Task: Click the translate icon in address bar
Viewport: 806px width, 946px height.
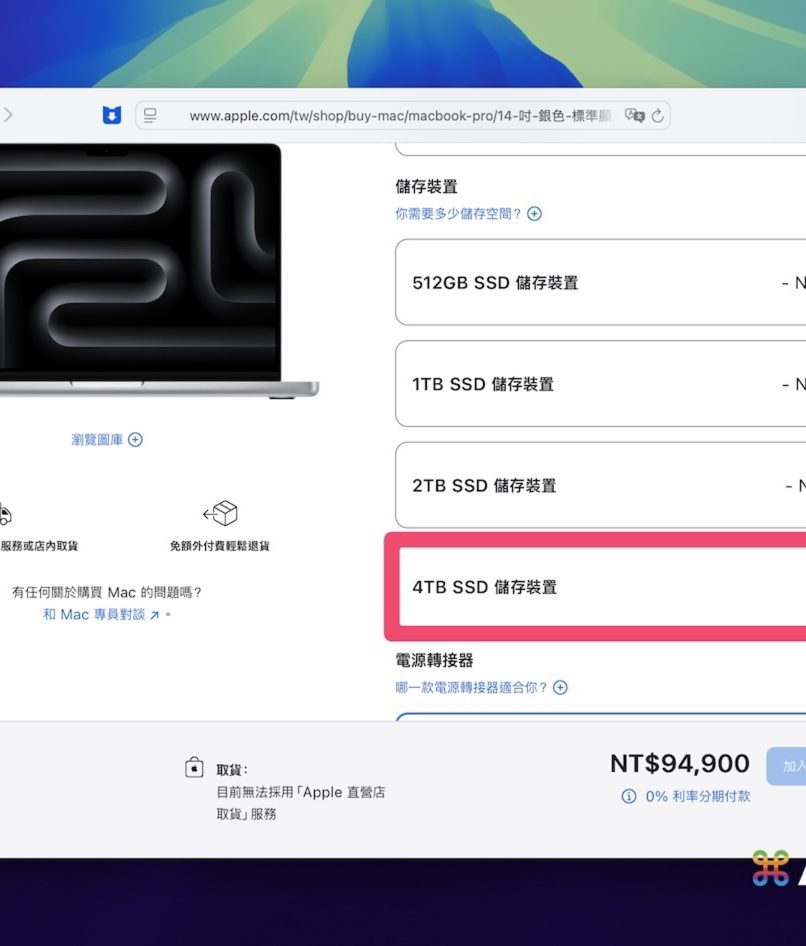Action: coord(635,116)
